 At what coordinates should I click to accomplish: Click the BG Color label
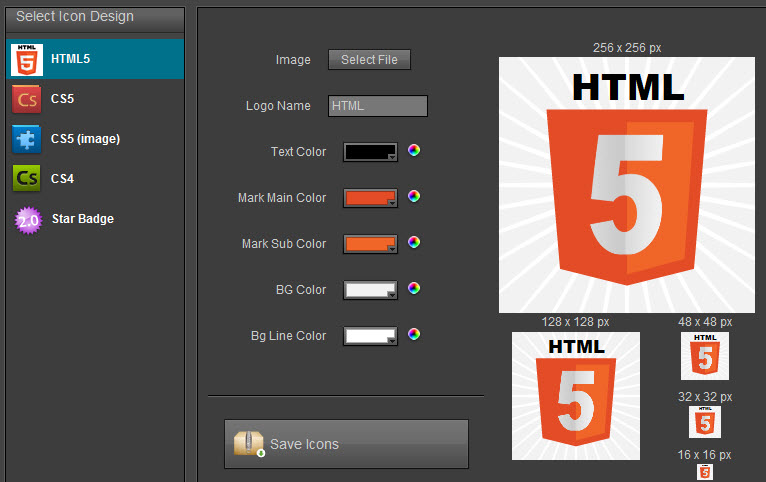click(x=301, y=290)
